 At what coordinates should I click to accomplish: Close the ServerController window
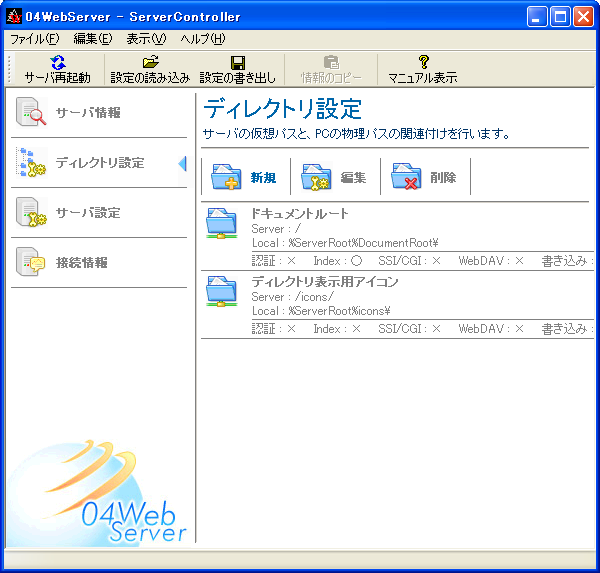point(584,17)
